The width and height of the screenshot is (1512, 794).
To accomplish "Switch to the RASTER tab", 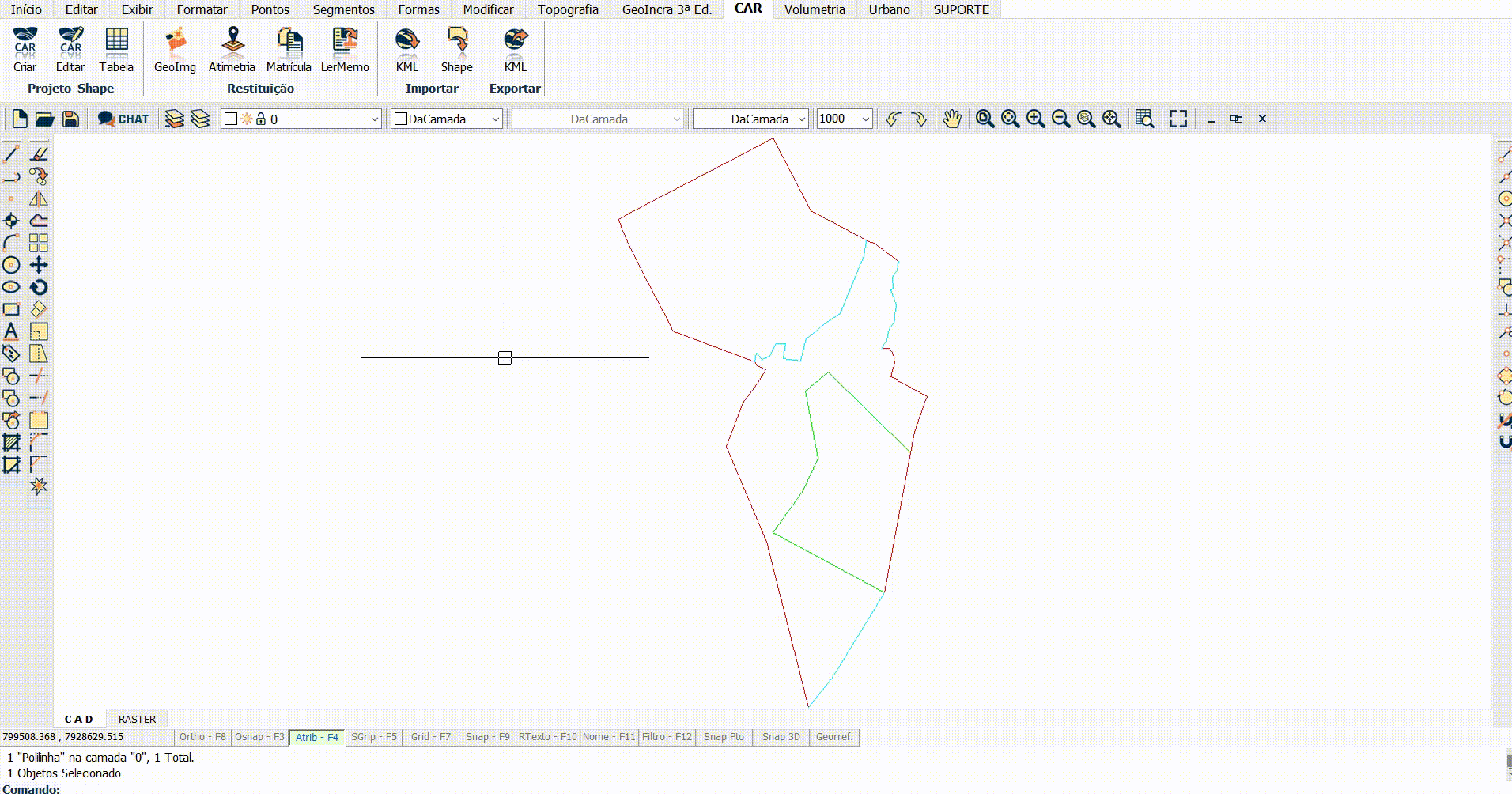I will (137, 719).
